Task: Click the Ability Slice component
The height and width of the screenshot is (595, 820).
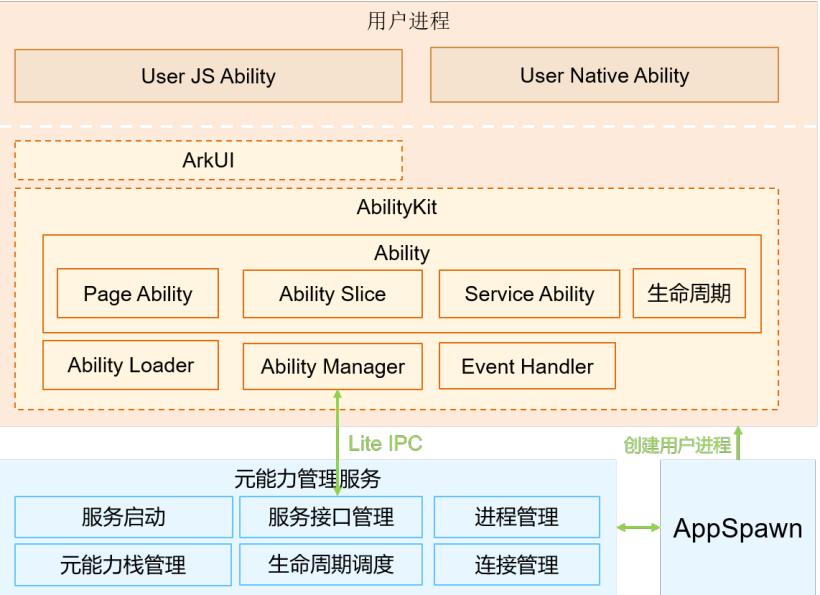Action: point(331,293)
